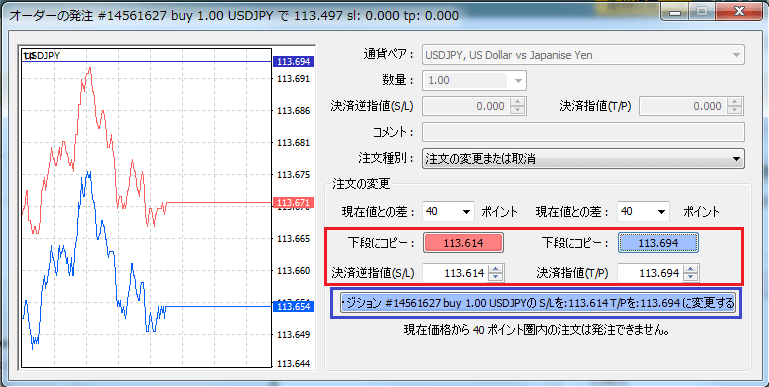Open the 注文種別 order type dropdown

coord(583,159)
